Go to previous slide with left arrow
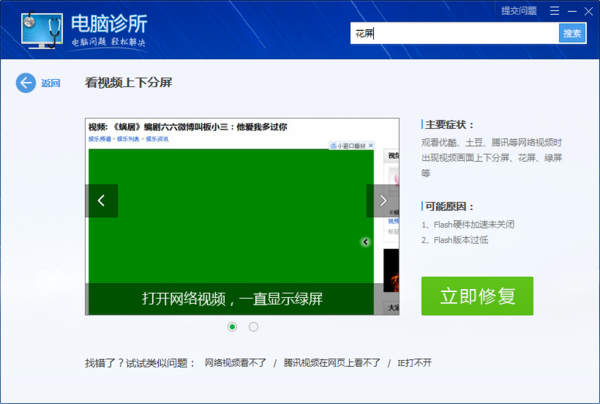Viewport: 600px width, 404px height. [101, 201]
